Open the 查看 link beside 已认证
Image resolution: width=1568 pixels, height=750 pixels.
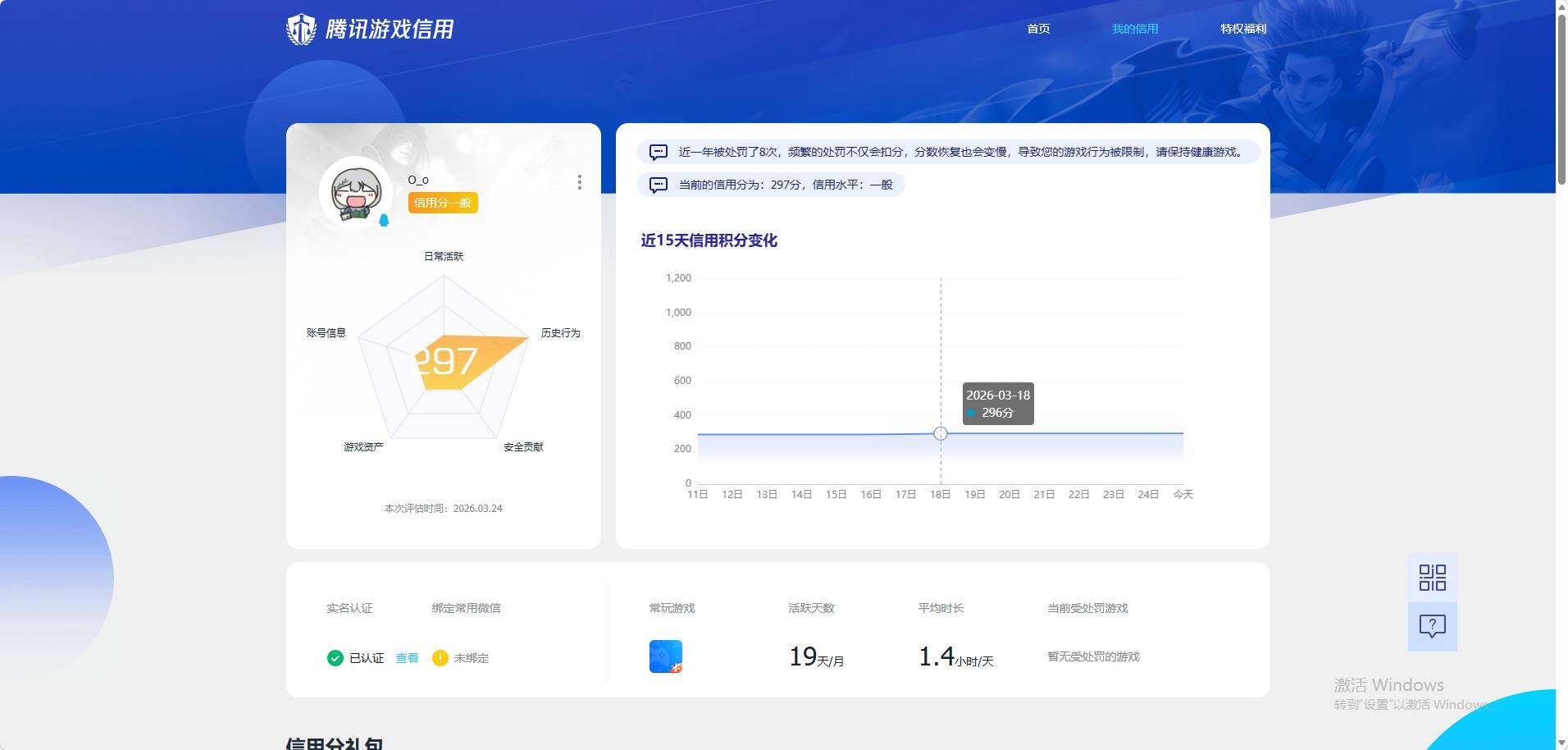click(x=407, y=658)
